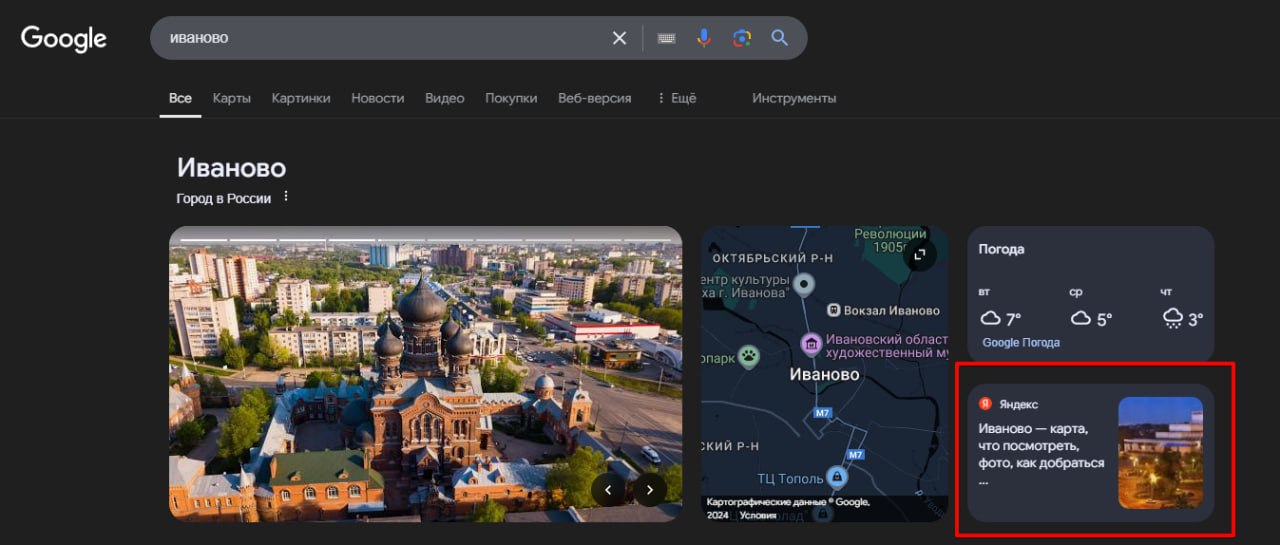Select the Все tab
Screen dimensions: 1280x545
tap(180, 98)
